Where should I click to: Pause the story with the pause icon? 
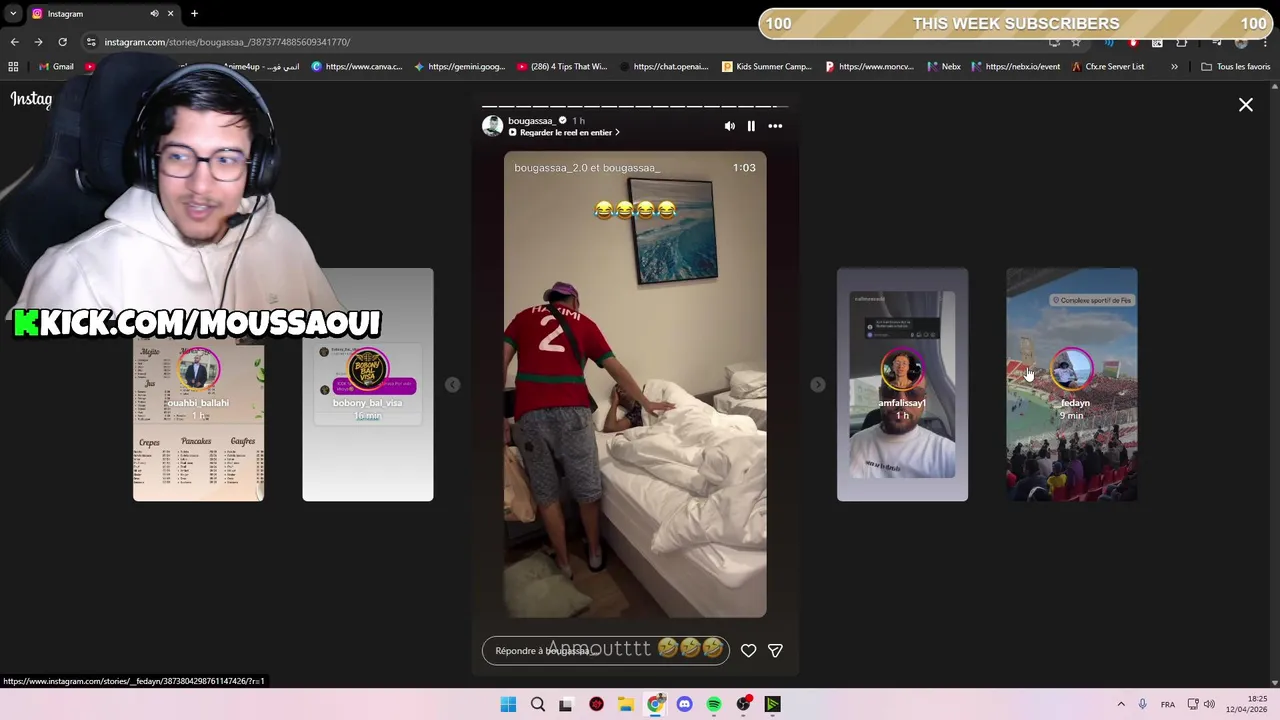[x=751, y=126]
